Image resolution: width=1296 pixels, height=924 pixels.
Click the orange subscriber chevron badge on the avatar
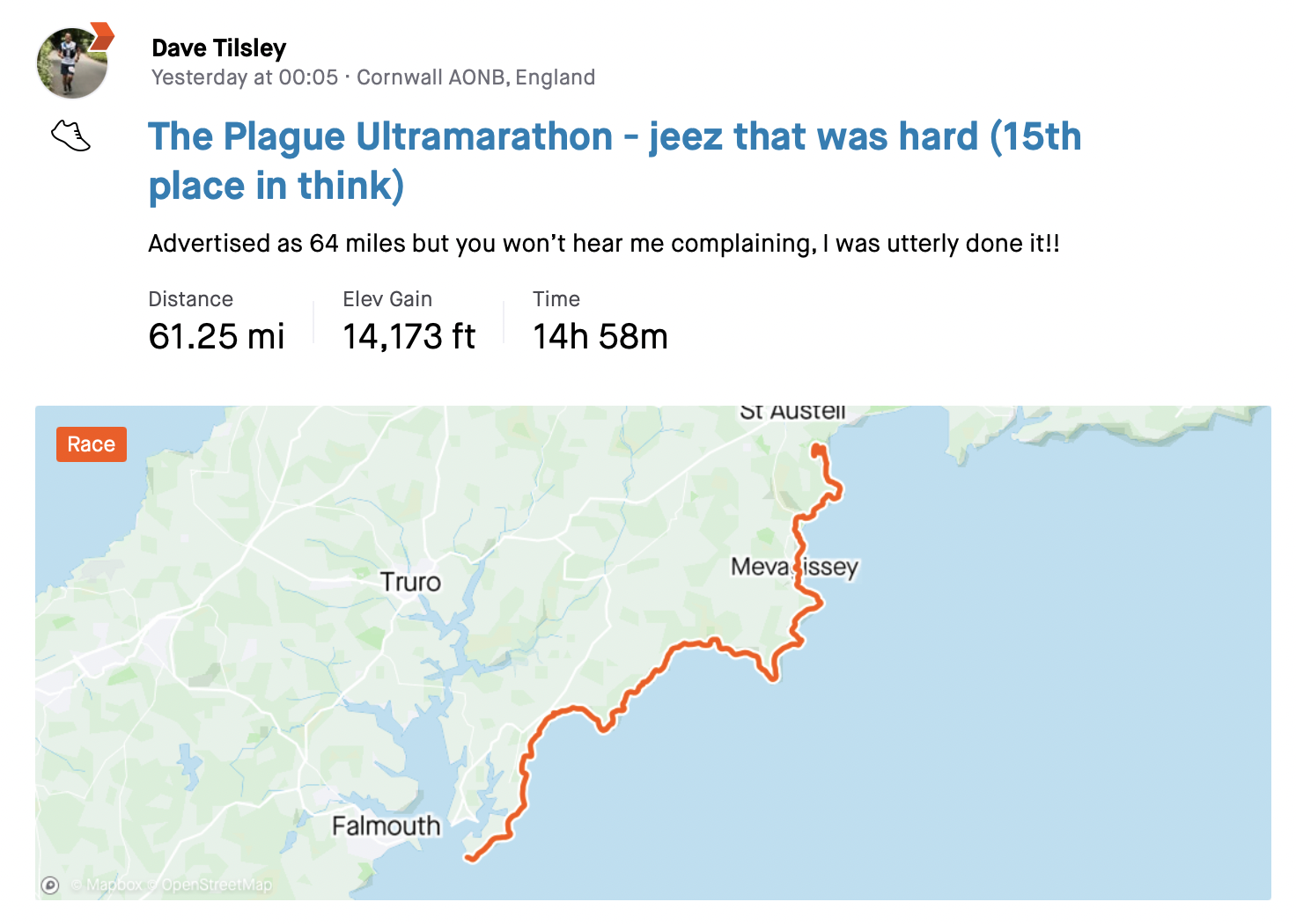click(x=102, y=36)
